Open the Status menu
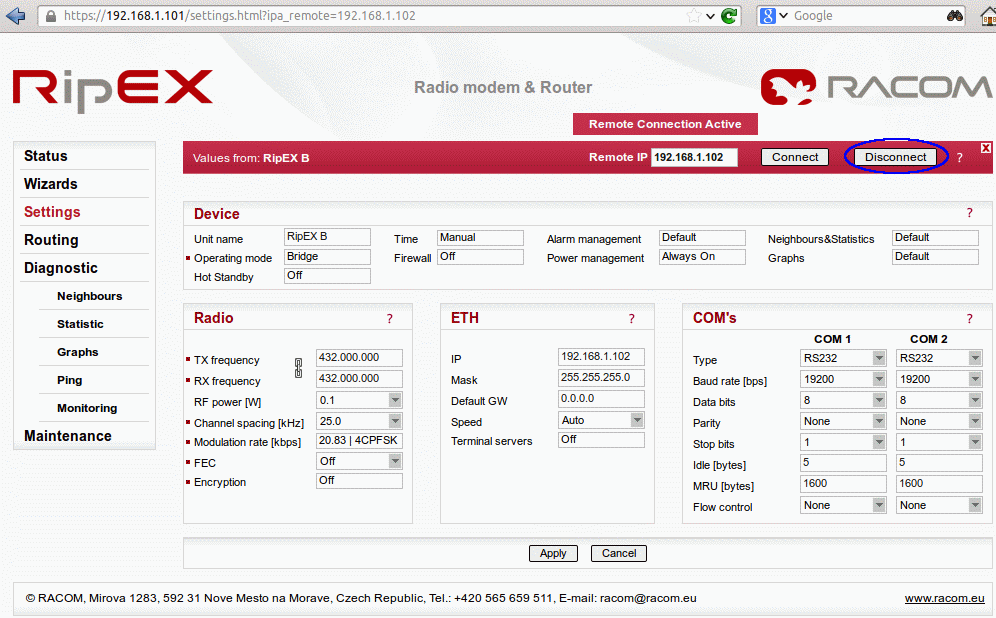Viewport: 996px width, 618px height. tap(46, 156)
